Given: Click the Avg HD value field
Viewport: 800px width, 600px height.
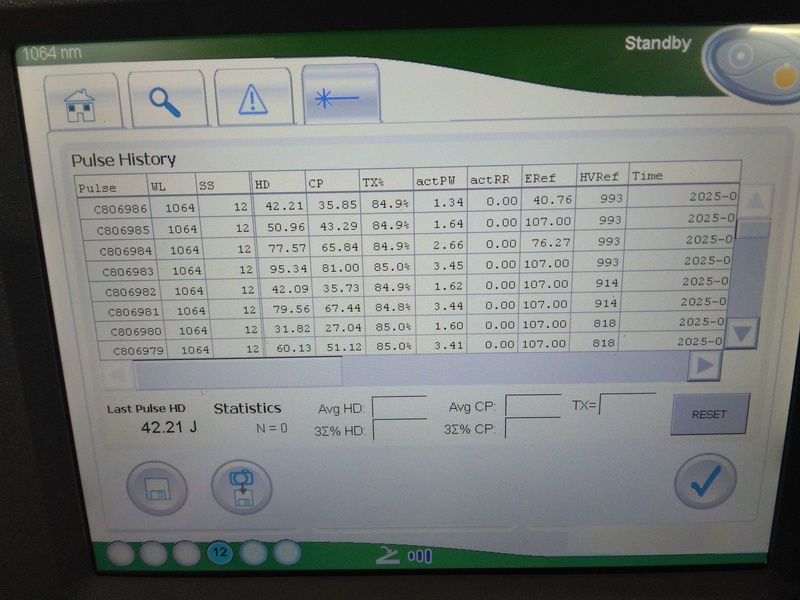Looking at the screenshot, I should [x=399, y=407].
